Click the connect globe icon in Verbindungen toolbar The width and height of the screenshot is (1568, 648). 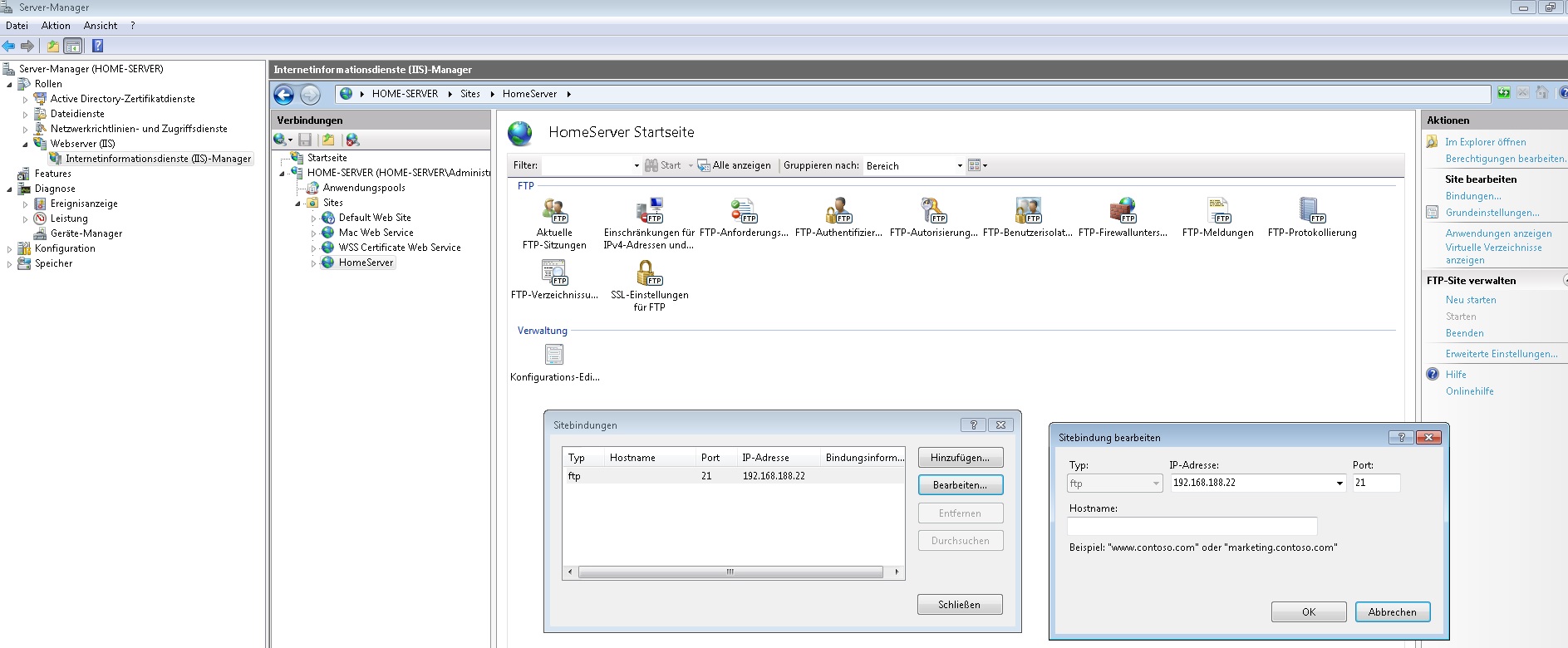280,140
